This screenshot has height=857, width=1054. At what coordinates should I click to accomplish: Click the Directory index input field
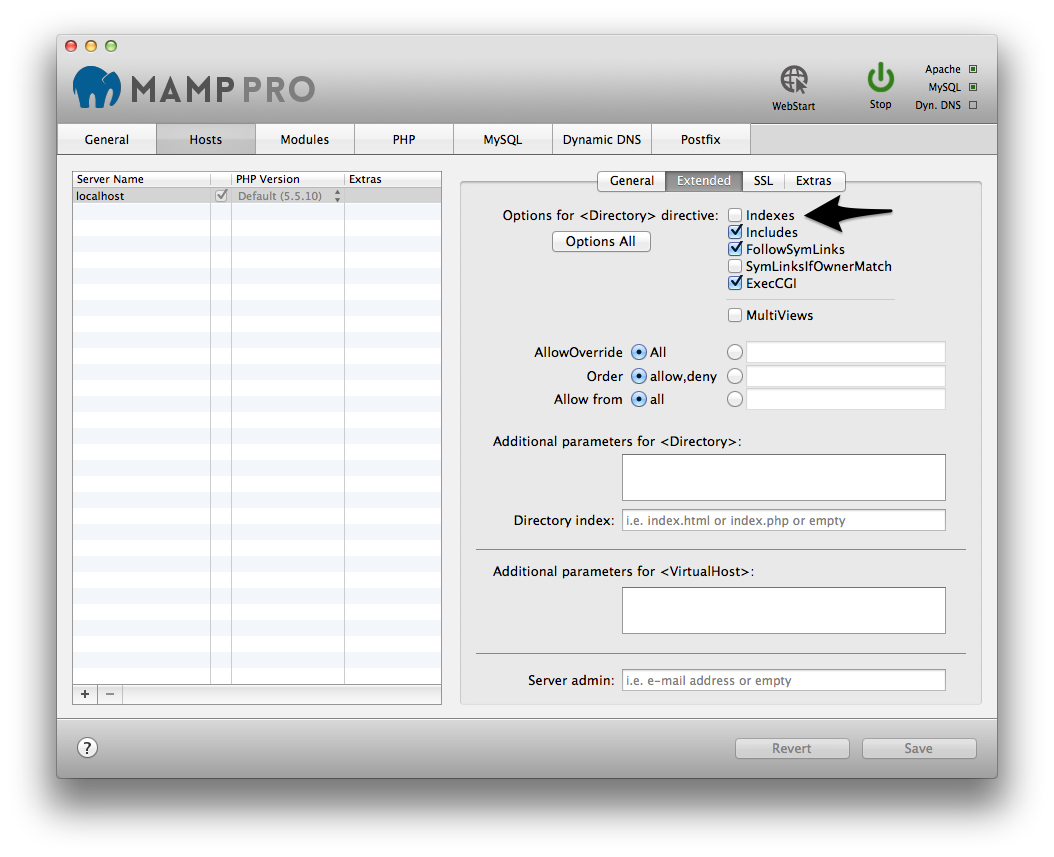(783, 519)
